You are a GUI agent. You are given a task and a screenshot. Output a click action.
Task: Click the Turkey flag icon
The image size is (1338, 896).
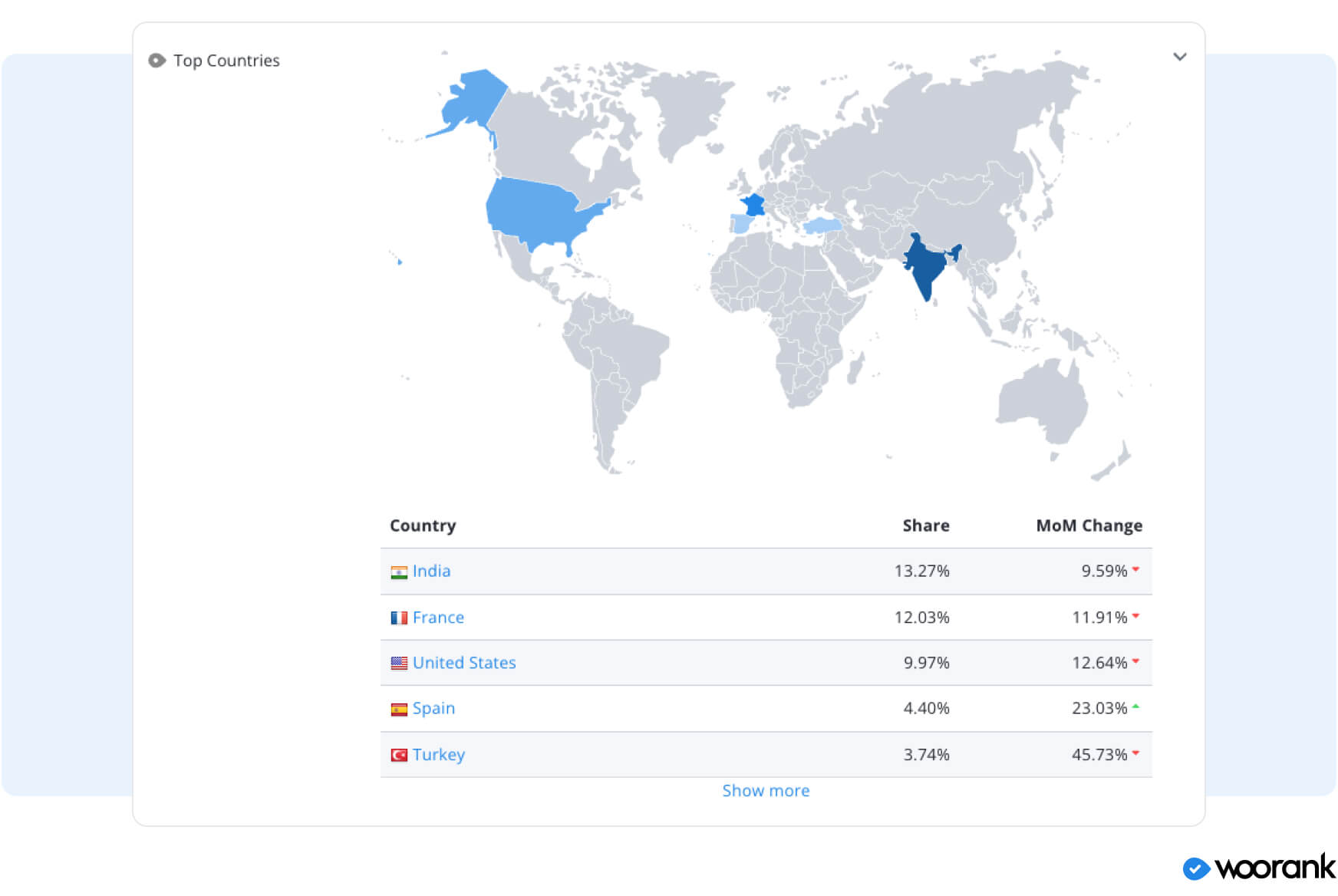coord(399,756)
